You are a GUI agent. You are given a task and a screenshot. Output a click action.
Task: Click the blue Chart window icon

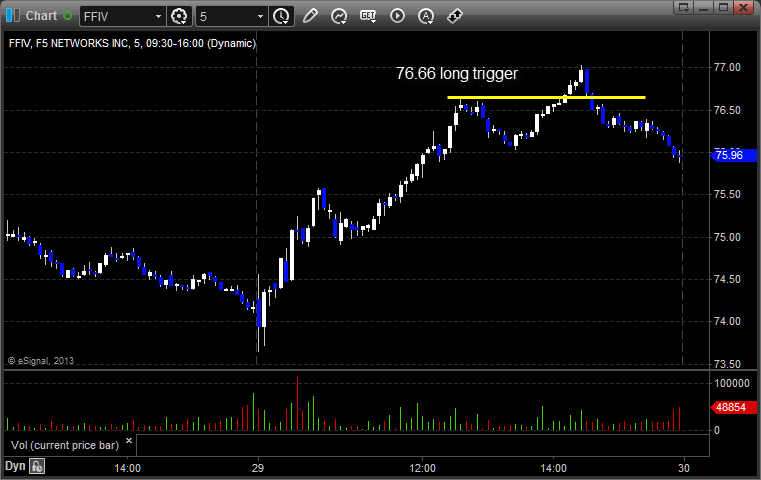point(13,16)
